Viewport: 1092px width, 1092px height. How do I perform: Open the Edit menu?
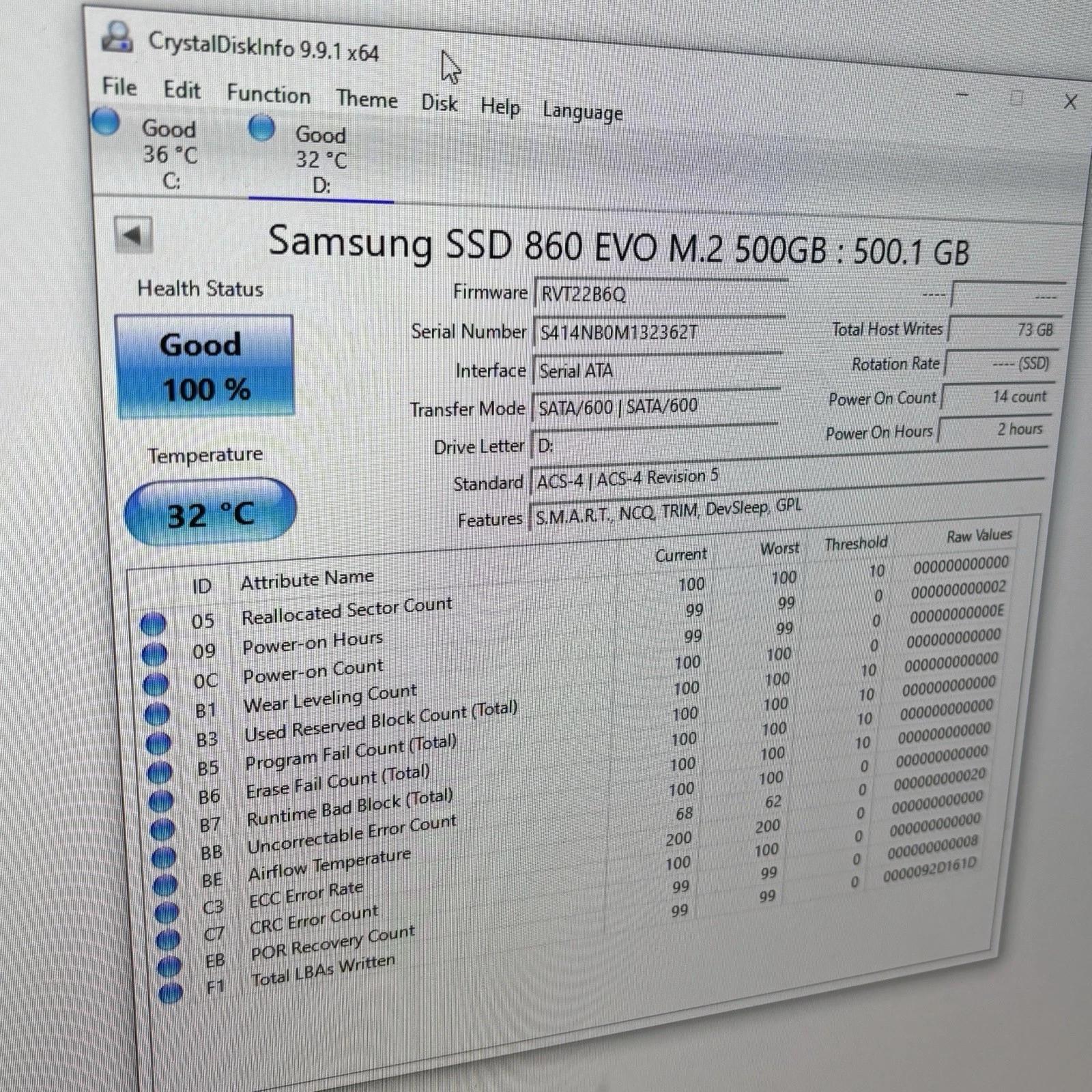coord(182,90)
